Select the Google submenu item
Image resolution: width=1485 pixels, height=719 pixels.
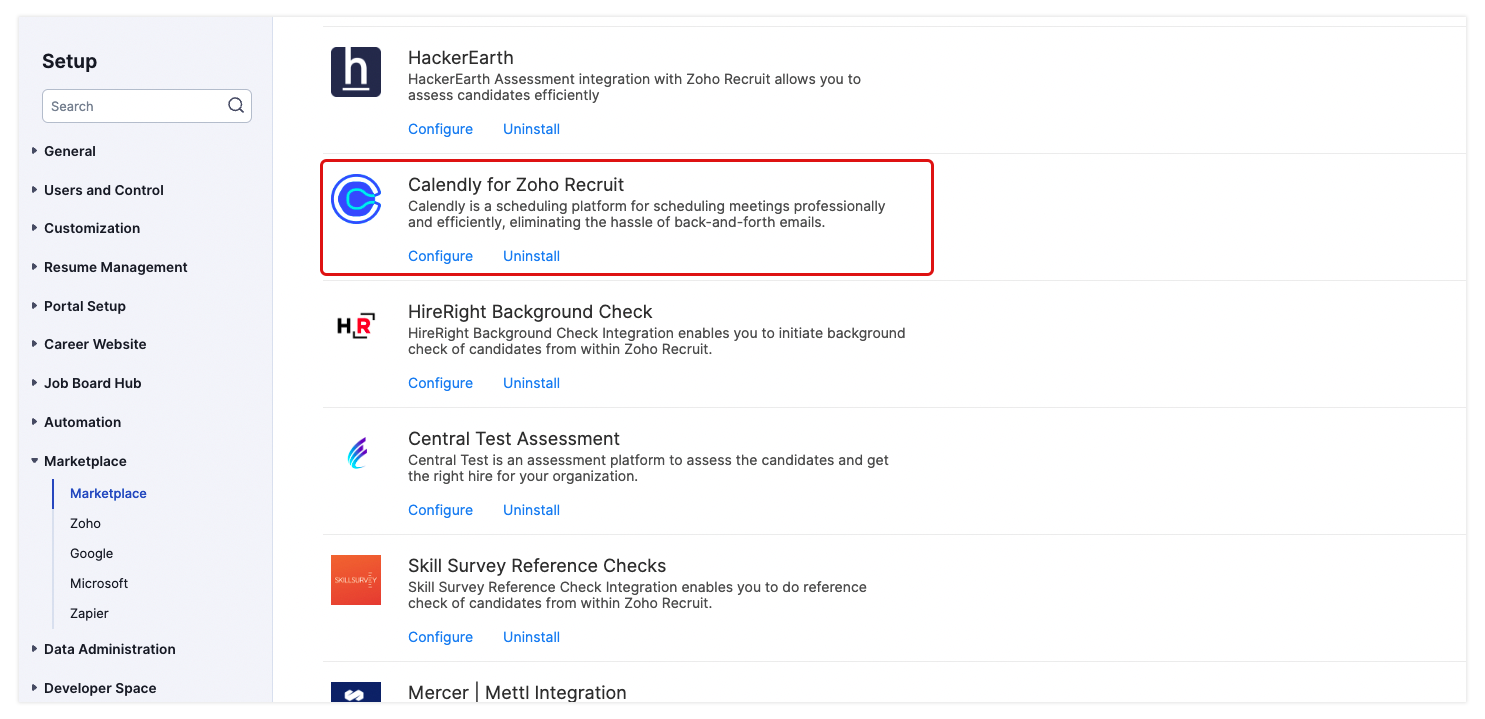pyautogui.click(x=91, y=553)
